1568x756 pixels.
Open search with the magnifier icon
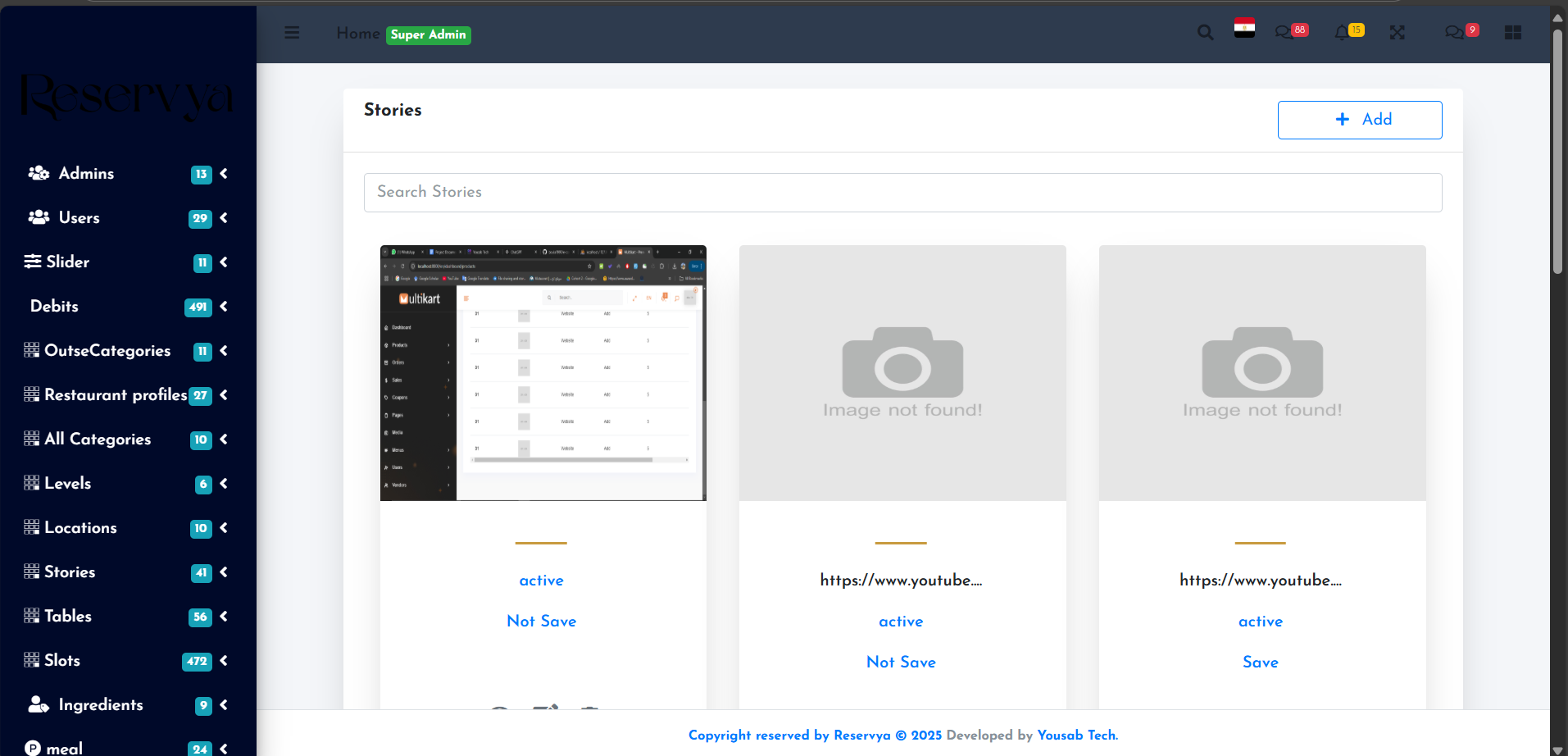click(x=1205, y=33)
